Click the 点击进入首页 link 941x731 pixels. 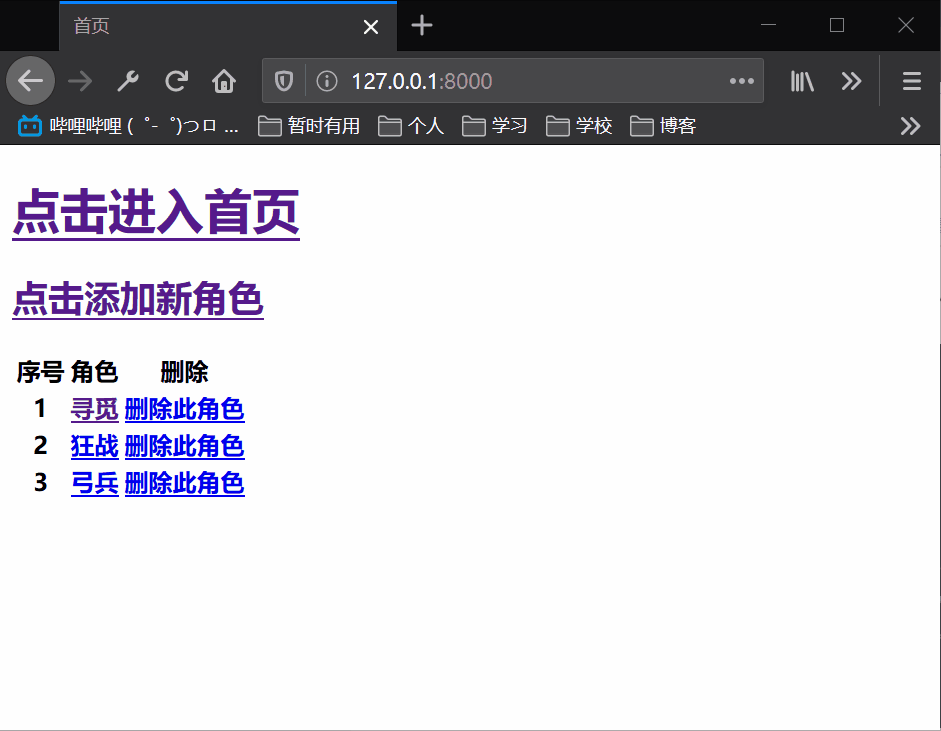155,213
